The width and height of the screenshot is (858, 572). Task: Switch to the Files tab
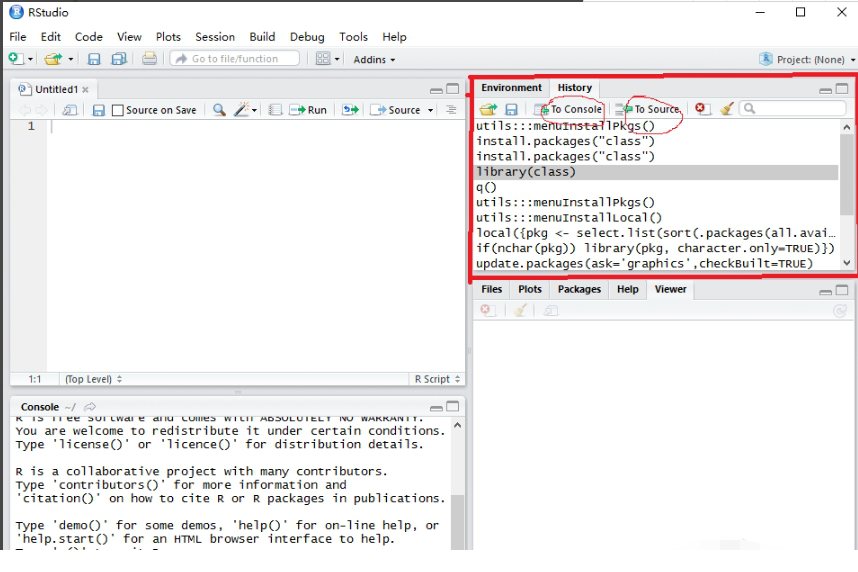pyautogui.click(x=491, y=289)
